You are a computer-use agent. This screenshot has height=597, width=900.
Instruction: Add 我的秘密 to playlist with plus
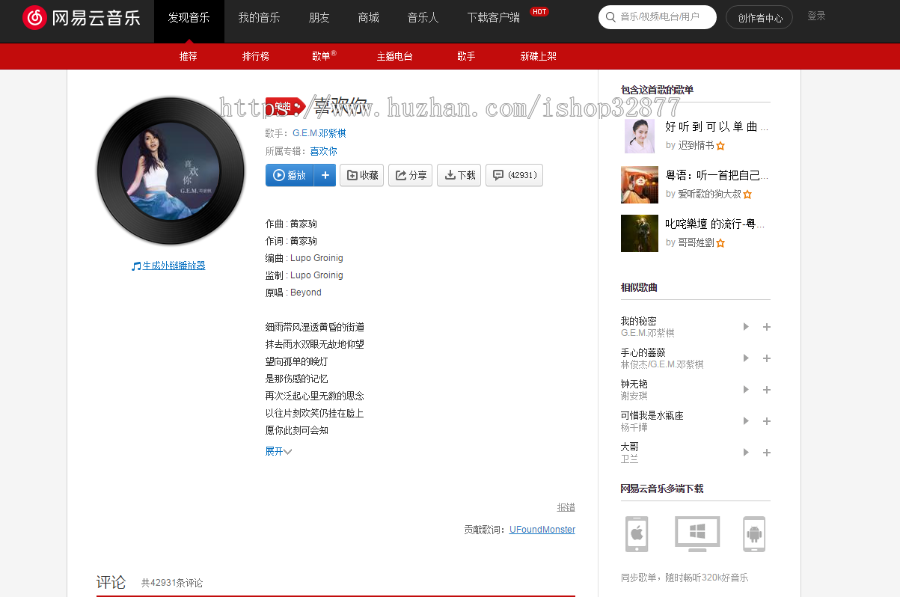tap(766, 327)
